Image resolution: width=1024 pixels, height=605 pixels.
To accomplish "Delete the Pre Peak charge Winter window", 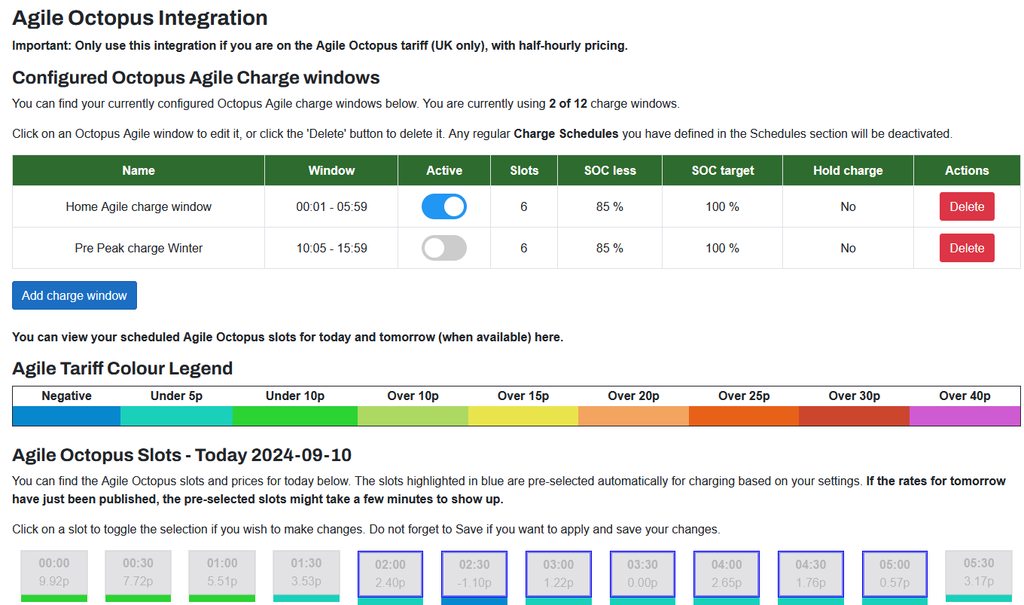I will point(966,248).
